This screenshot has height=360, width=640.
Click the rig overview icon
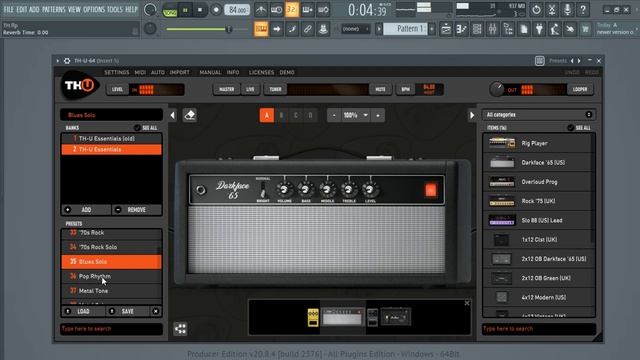[180, 329]
